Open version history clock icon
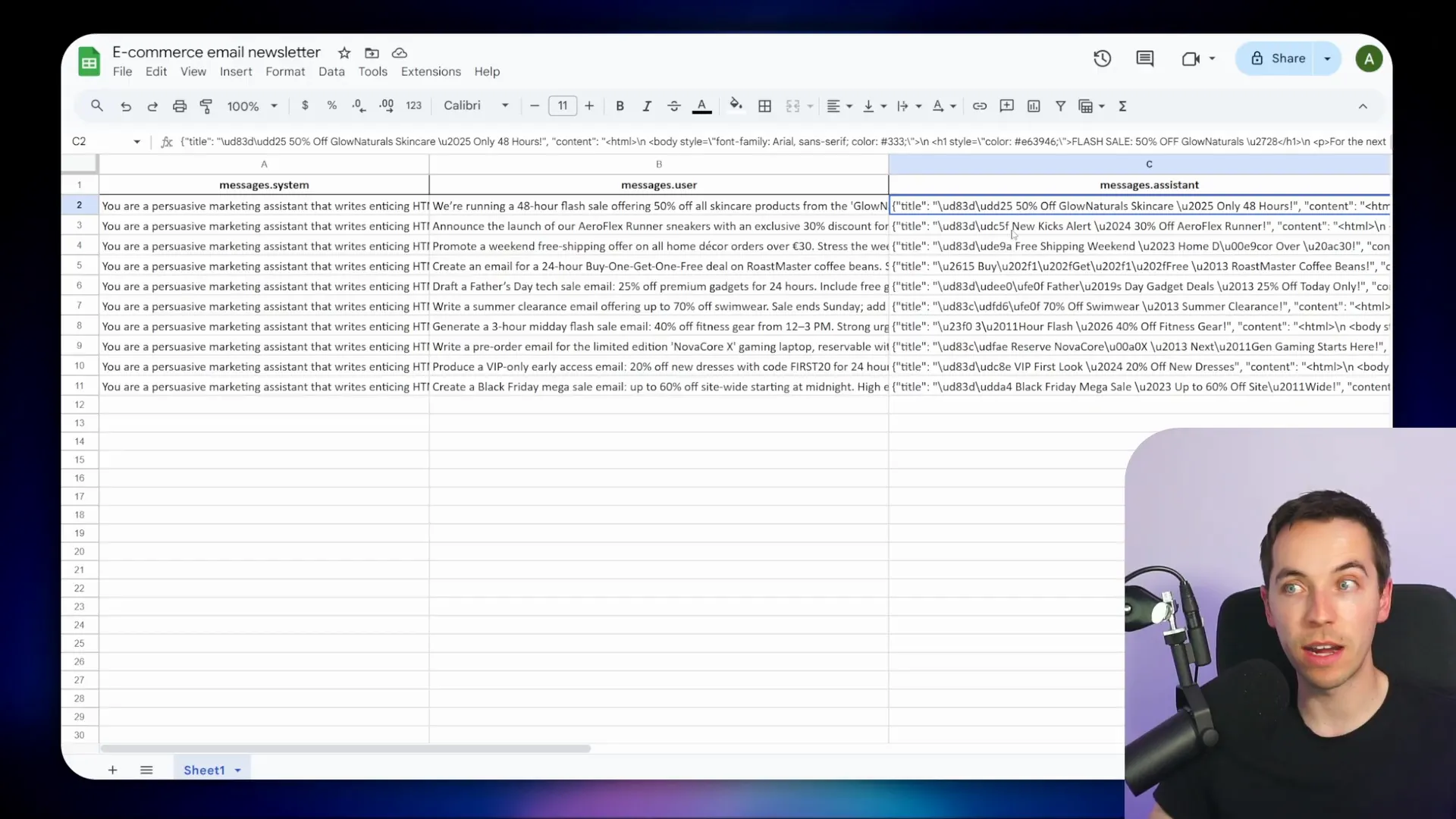This screenshot has height=819, width=1456. tap(1102, 58)
